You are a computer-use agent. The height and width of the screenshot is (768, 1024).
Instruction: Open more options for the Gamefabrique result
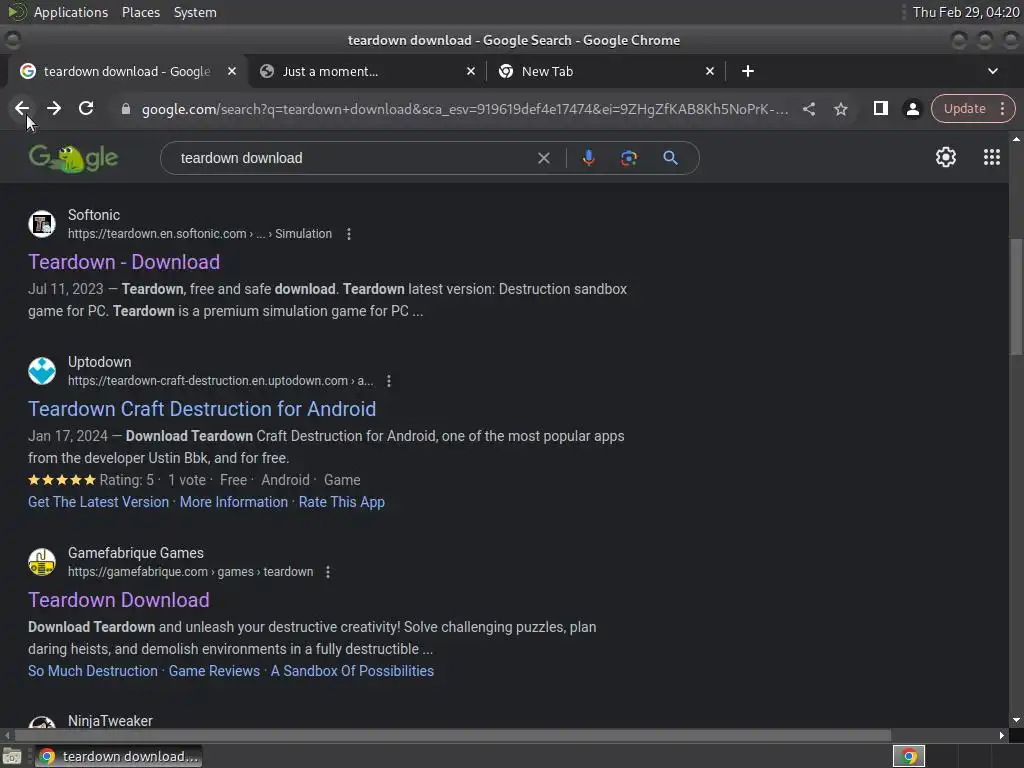click(x=328, y=572)
